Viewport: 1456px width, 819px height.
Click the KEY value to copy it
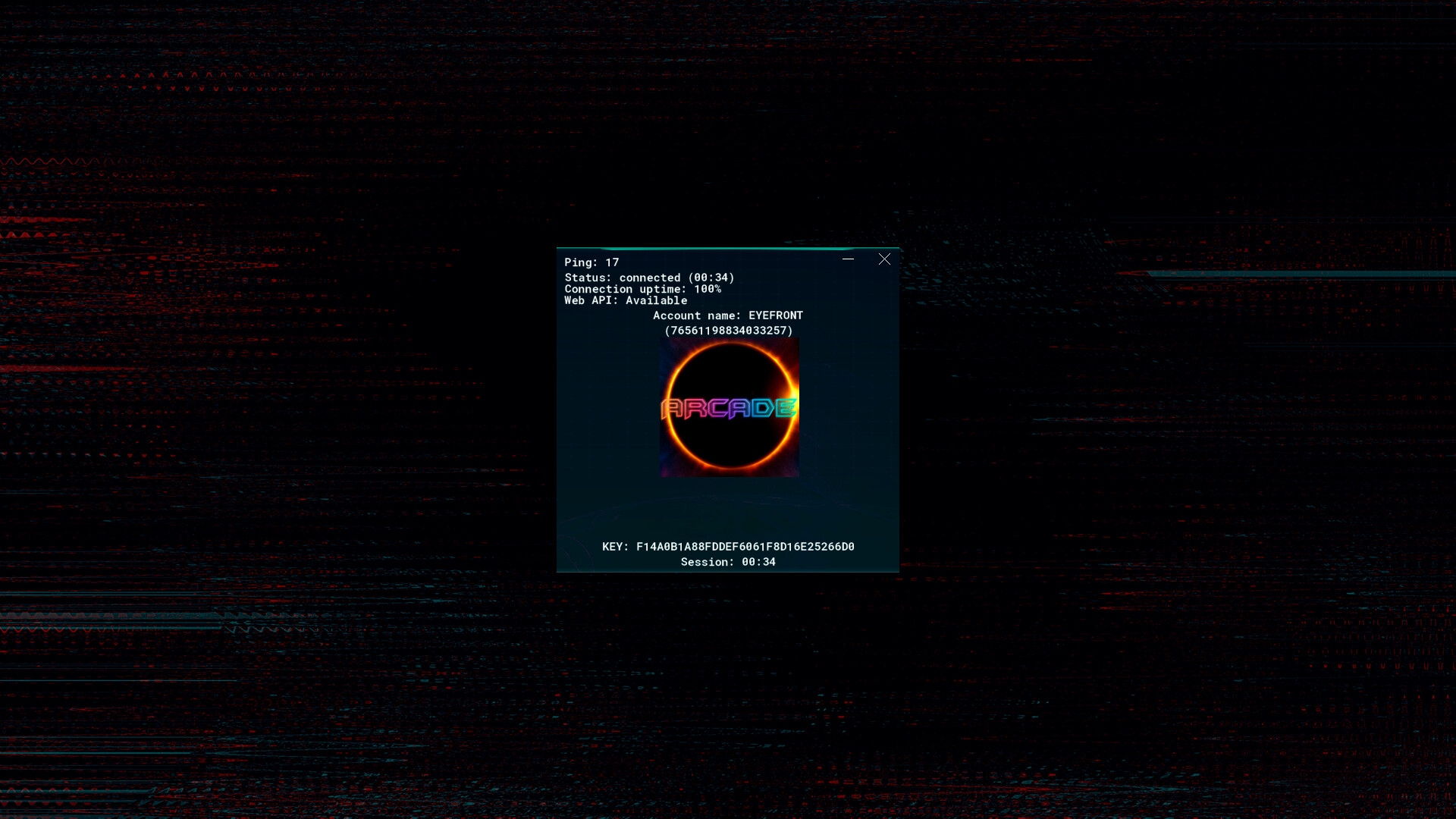coord(745,546)
